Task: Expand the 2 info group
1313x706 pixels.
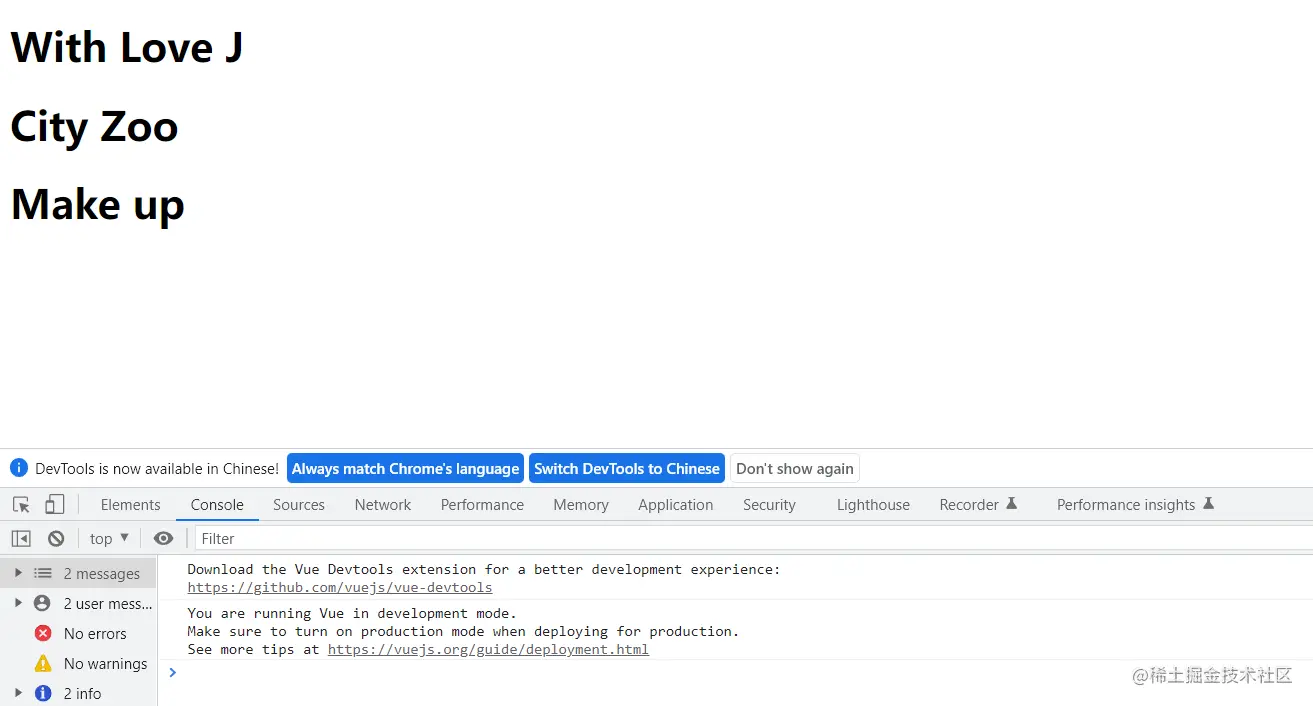Action: [18, 693]
